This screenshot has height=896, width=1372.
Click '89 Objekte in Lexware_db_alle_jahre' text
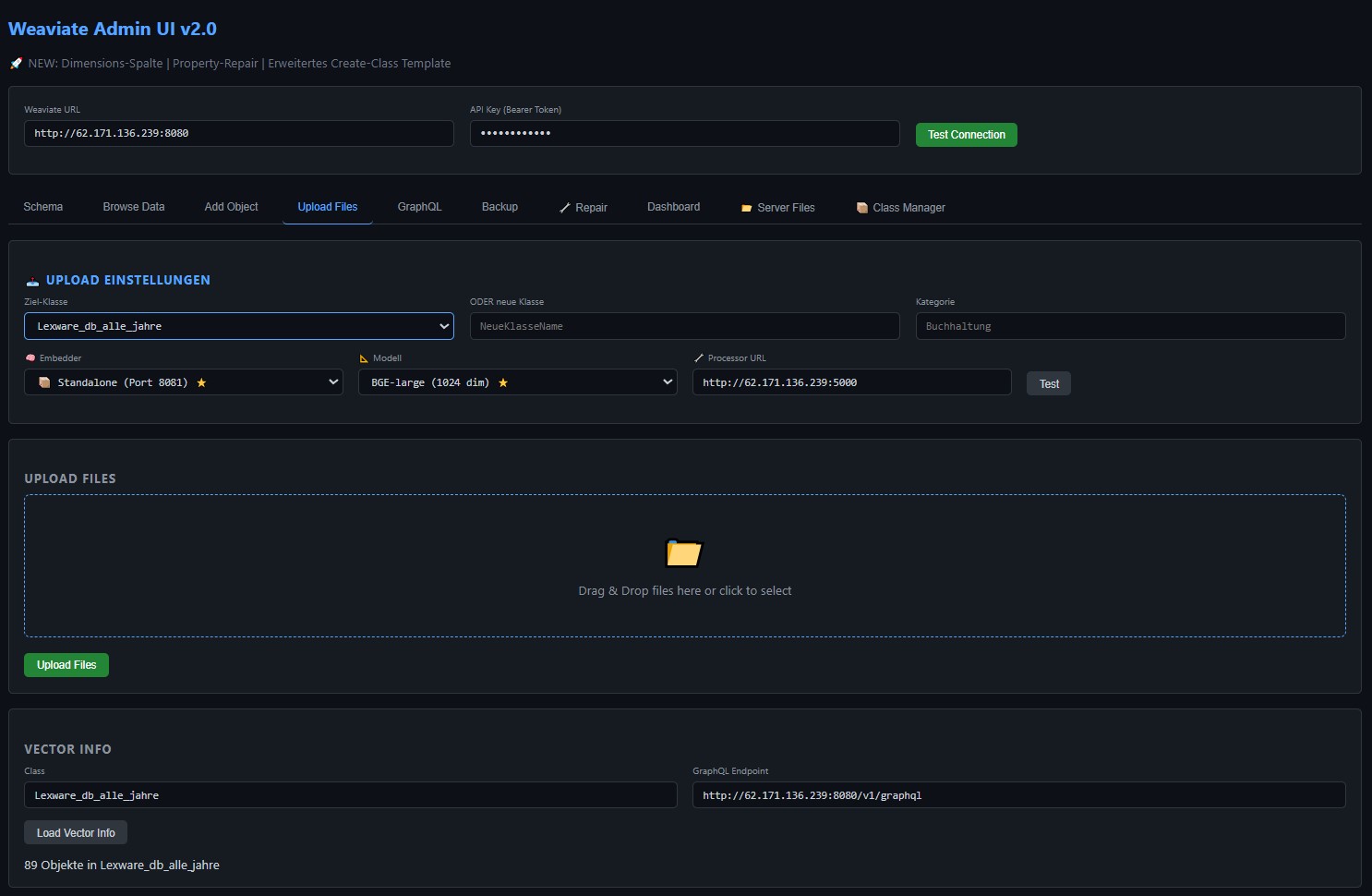tap(122, 866)
